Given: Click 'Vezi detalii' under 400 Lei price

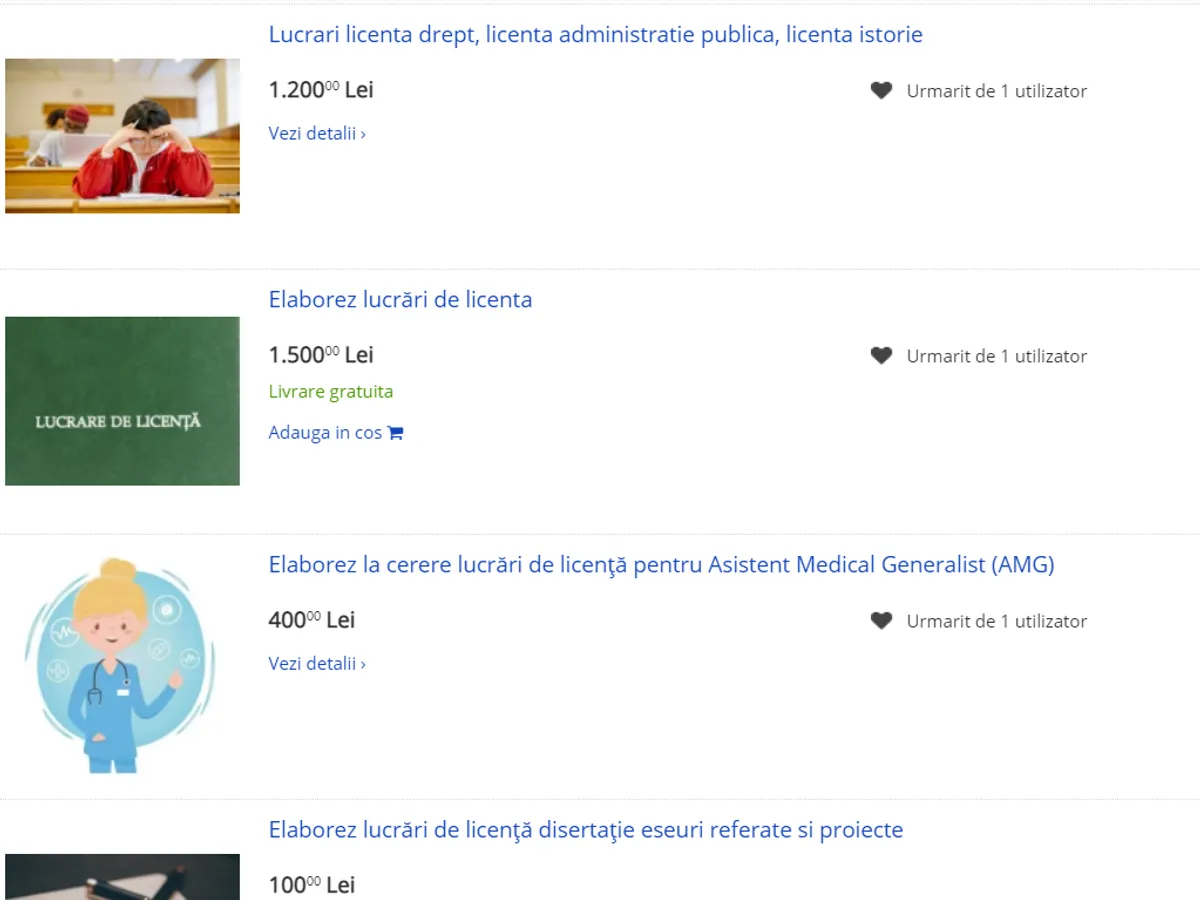Looking at the screenshot, I should tap(317, 663).
